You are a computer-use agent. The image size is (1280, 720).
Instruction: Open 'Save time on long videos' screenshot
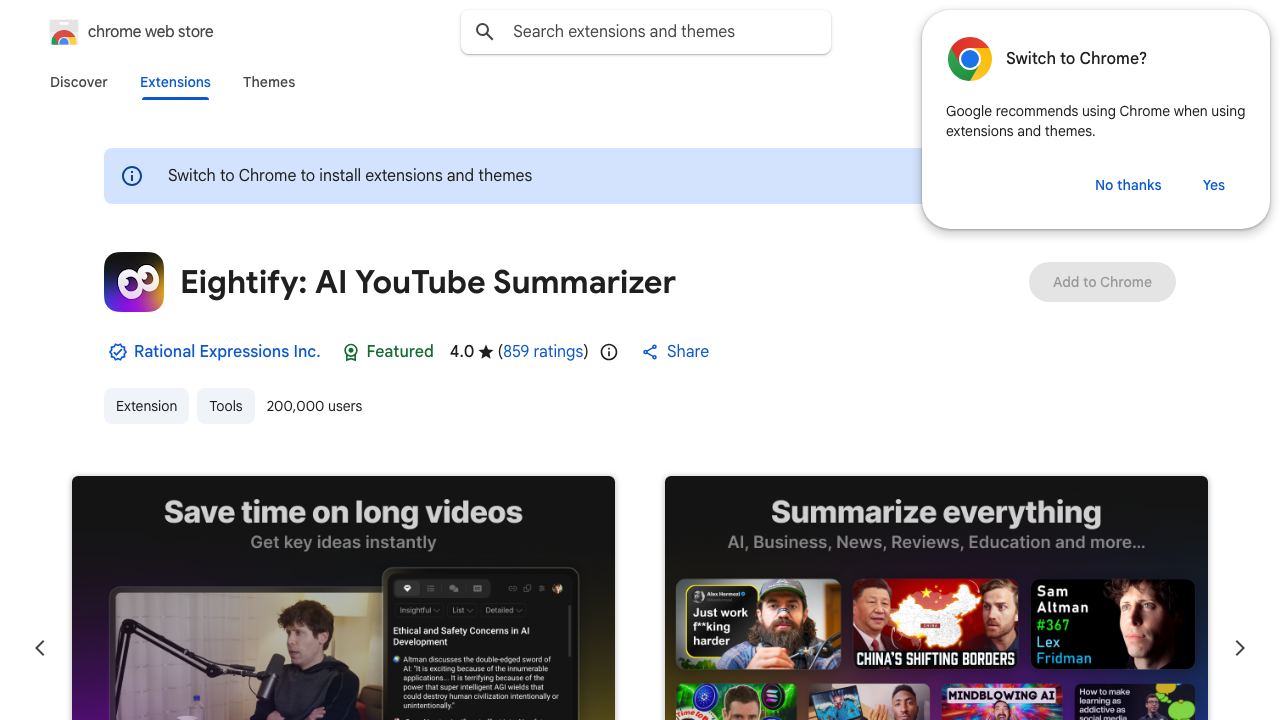pos(343,598)
